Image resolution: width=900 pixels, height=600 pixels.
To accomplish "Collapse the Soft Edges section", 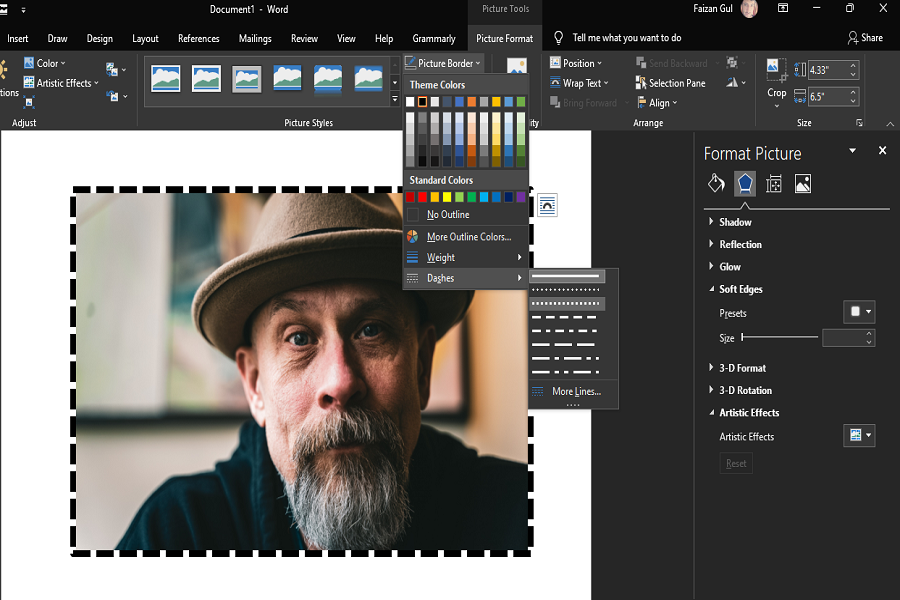I will click(741, 289).
